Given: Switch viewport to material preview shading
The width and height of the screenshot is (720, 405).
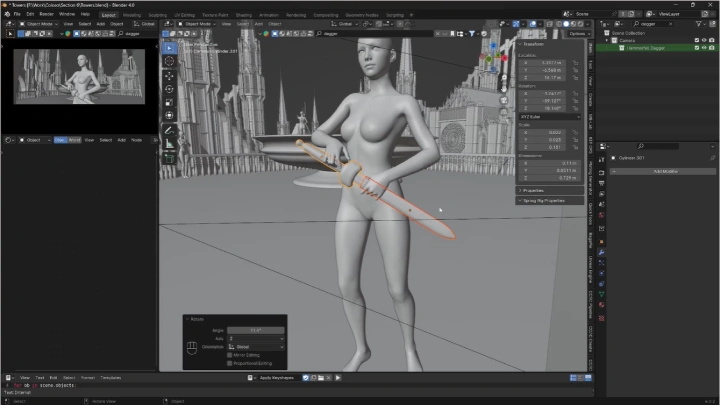Looking at the screenshot, I should pos(574,24).
